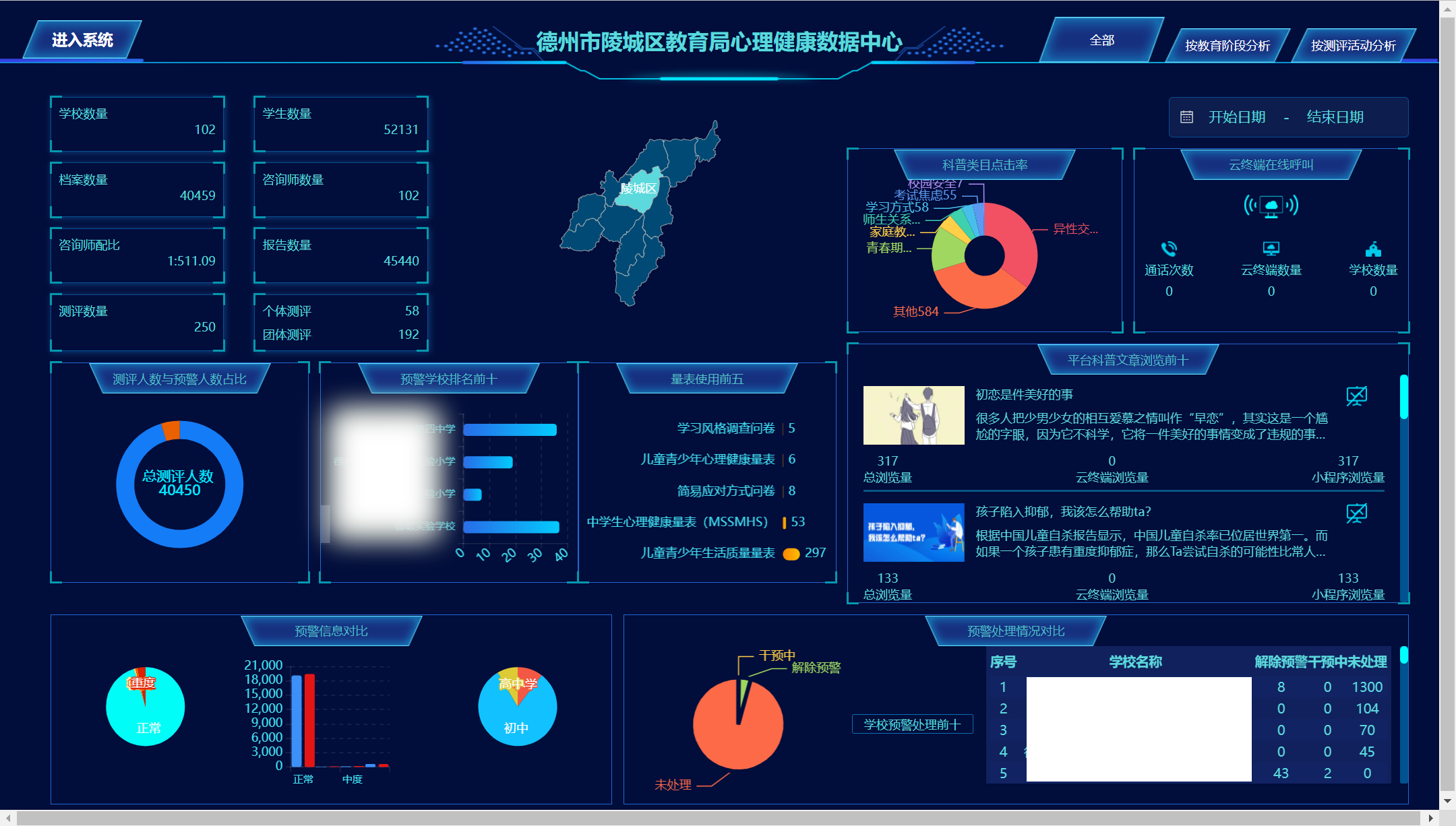Select the 陵城区 region on the map

coord(639,191)
